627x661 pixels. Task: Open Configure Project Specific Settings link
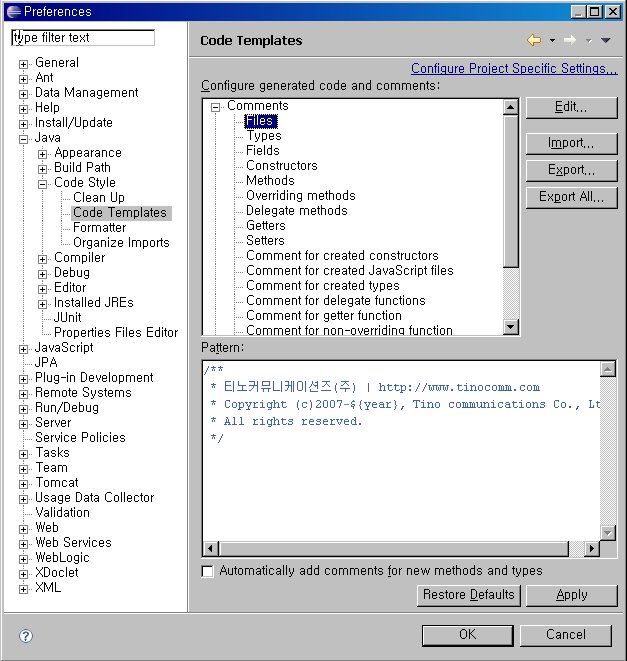514,69
